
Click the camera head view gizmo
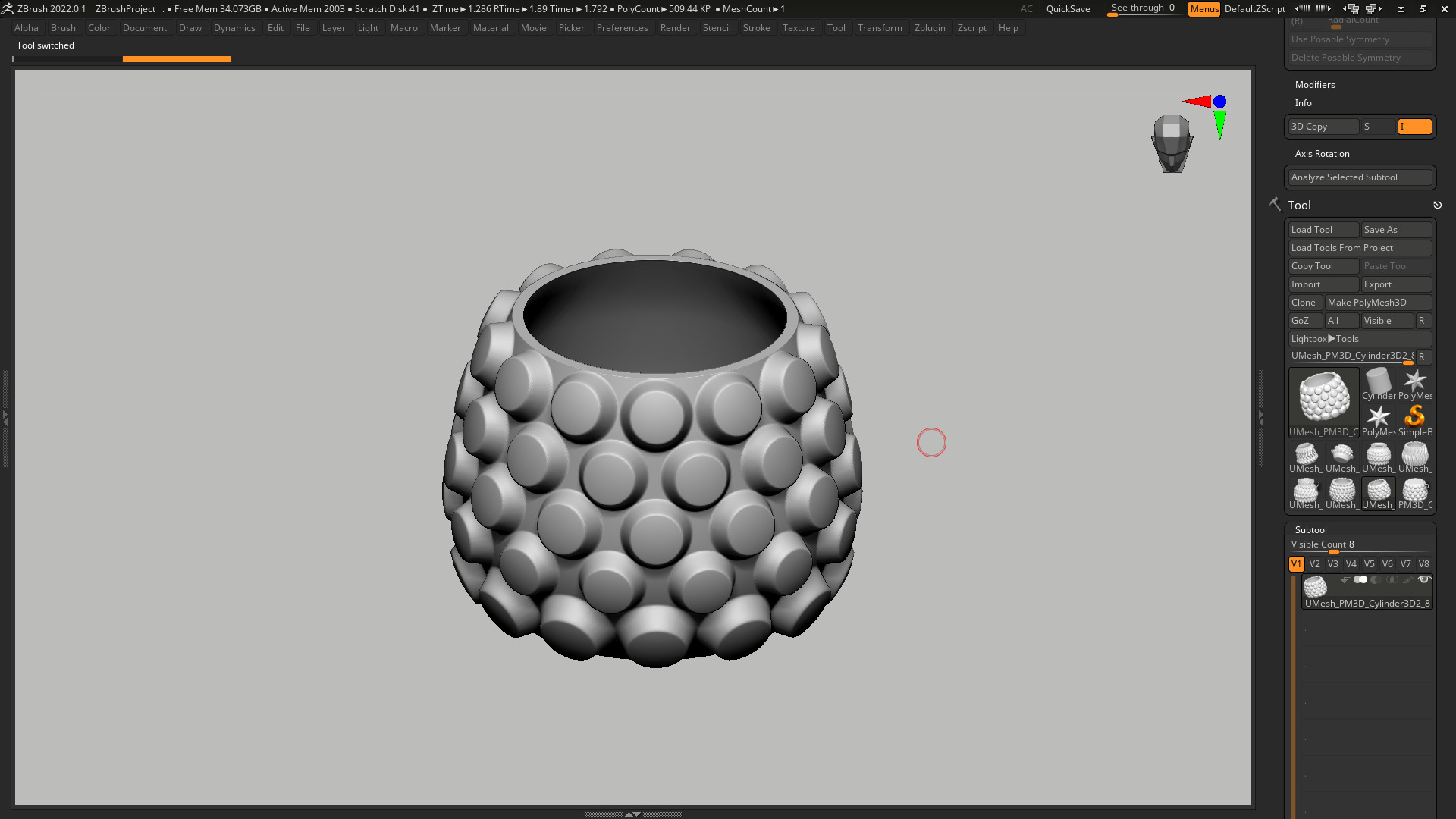1172,143
